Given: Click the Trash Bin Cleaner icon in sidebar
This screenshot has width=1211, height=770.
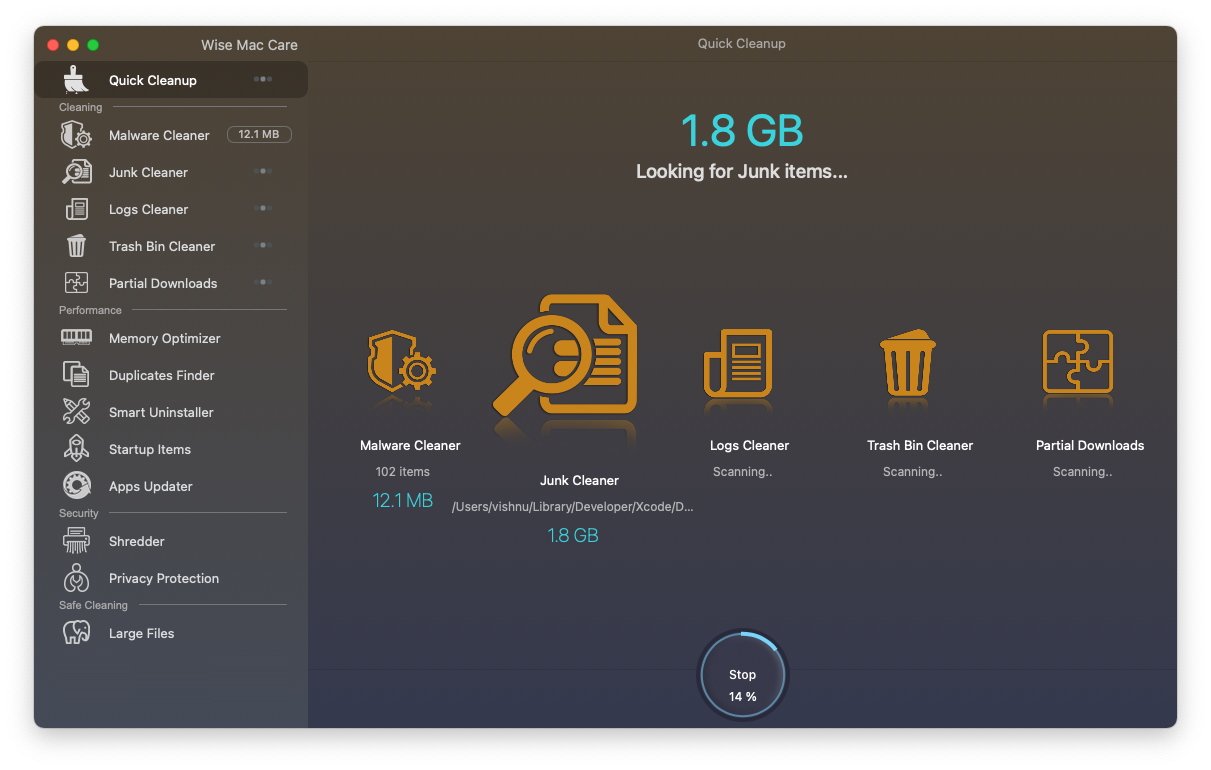Looking at the screenshot, I should (x=76, y=246).
